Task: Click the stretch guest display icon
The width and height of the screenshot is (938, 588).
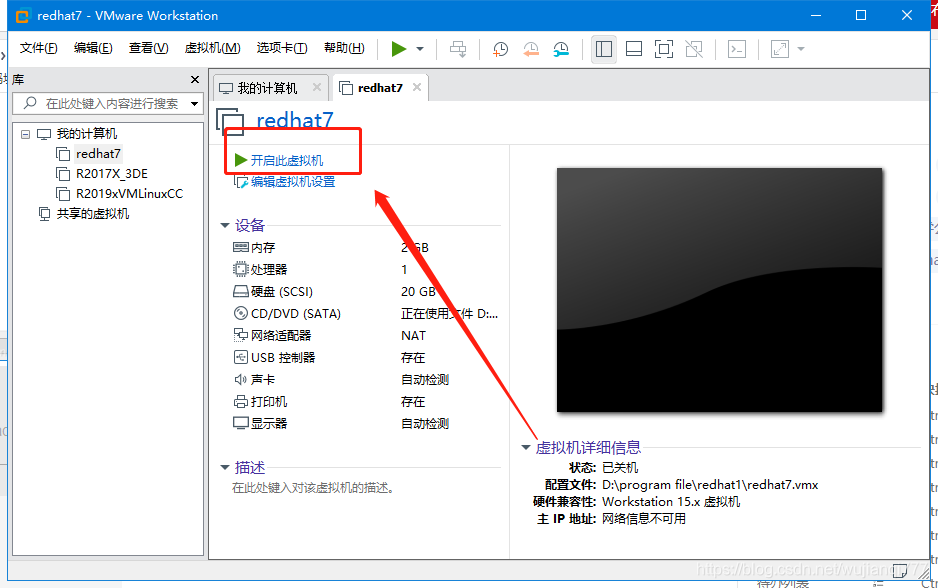Action: pyautogui.click(x=779, y=49)
